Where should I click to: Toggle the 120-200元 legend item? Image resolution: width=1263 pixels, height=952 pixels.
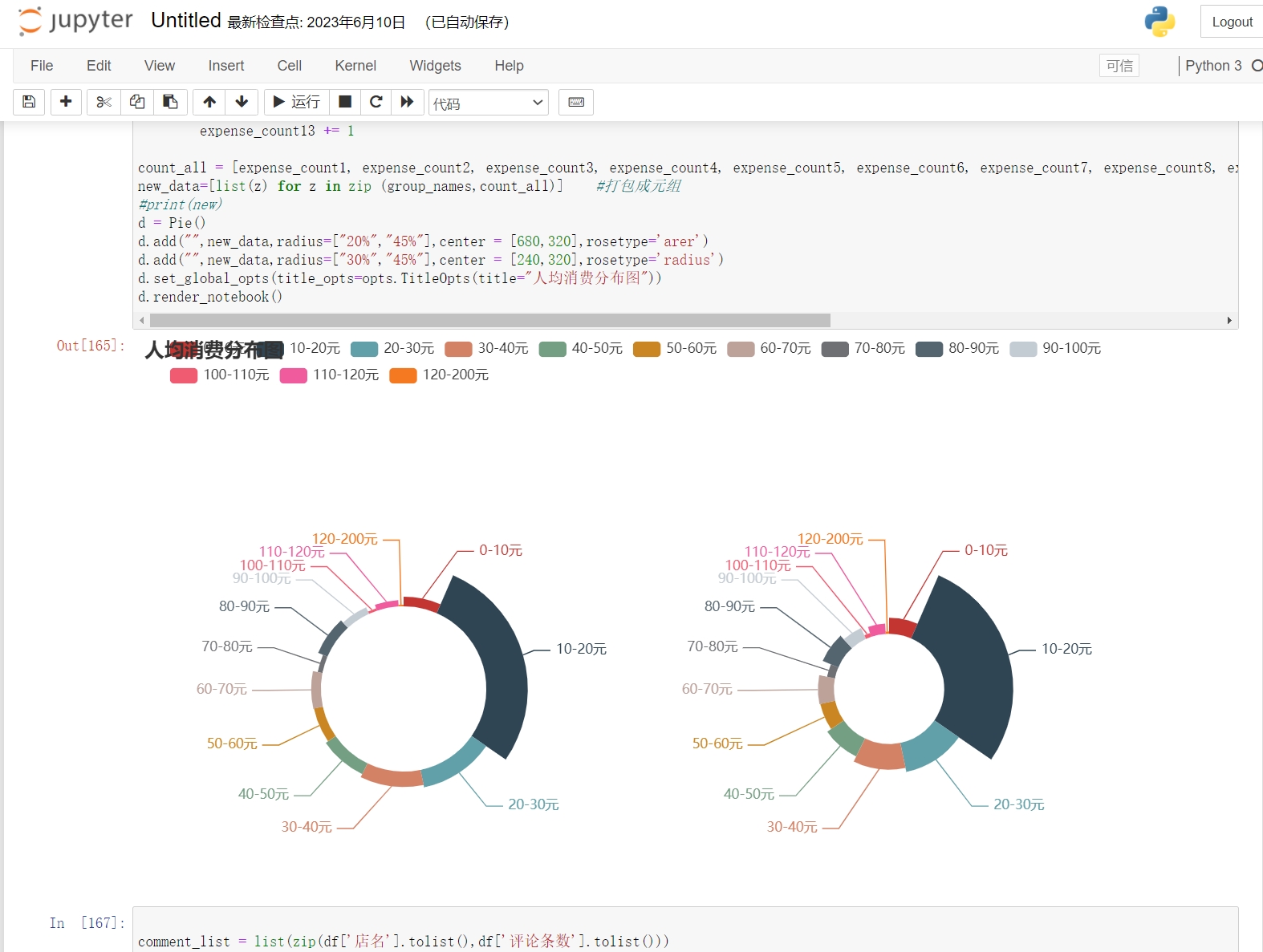439,375
